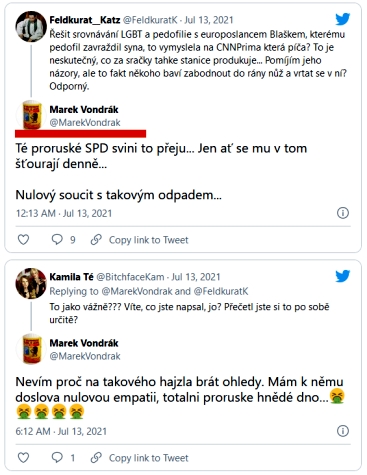The width and height of the screenshot is (367, 475).
Task: Click Twitter bird logo in second tweet
Action: 343,276
